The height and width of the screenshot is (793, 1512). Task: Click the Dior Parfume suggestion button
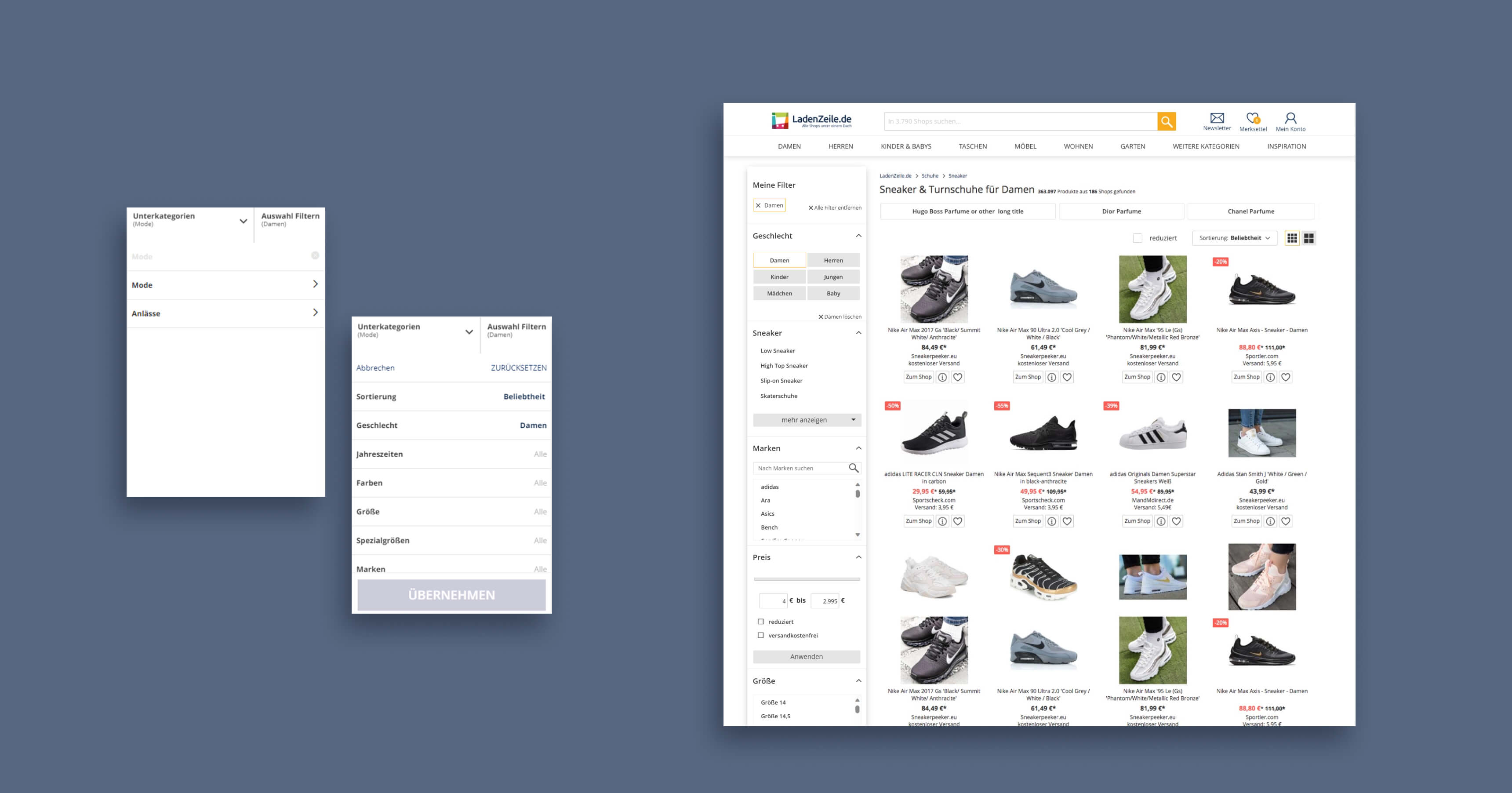[1121, 211]
